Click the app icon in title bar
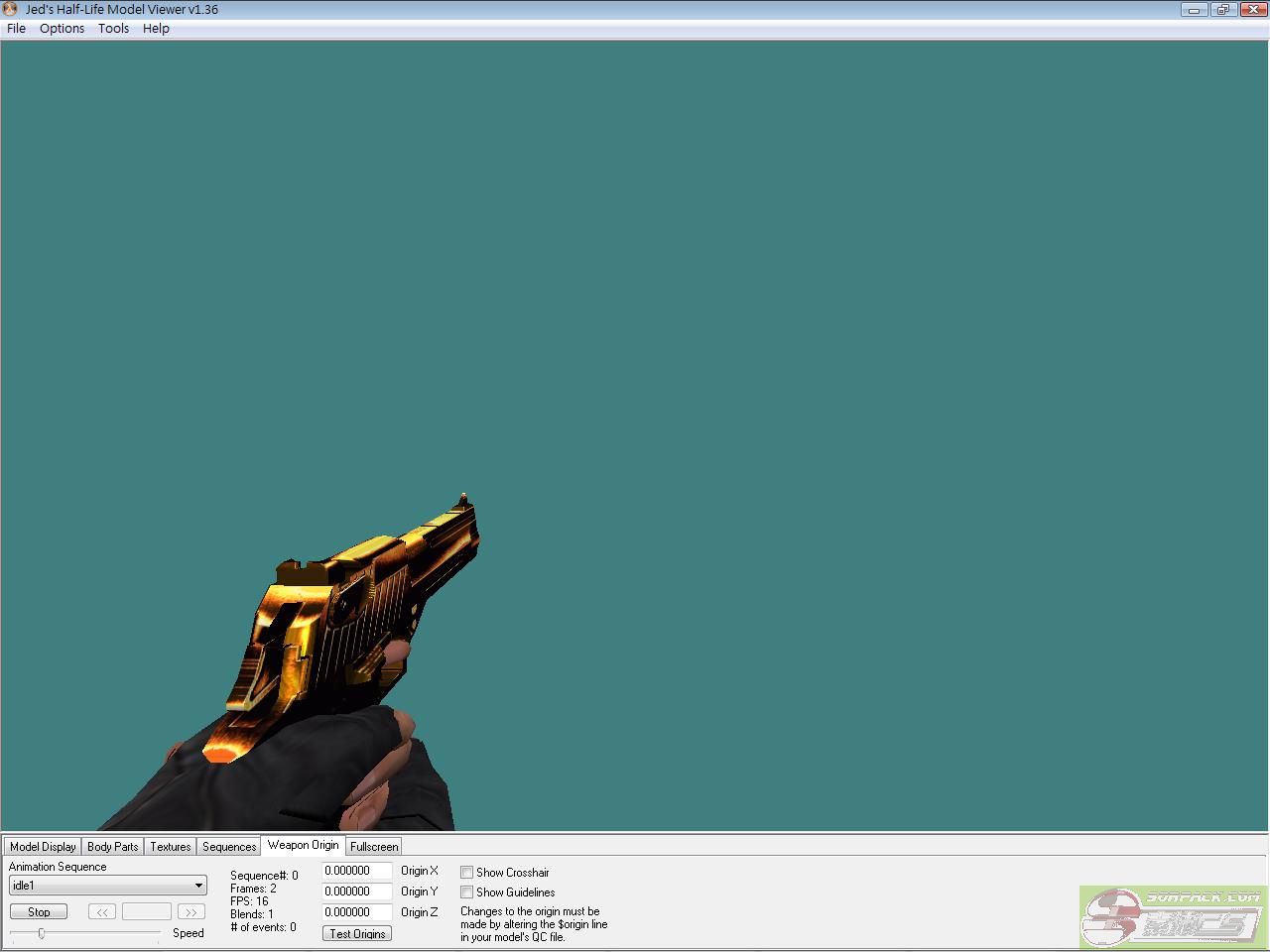The width and height of the screenshot is (1270, 952). 11,9
